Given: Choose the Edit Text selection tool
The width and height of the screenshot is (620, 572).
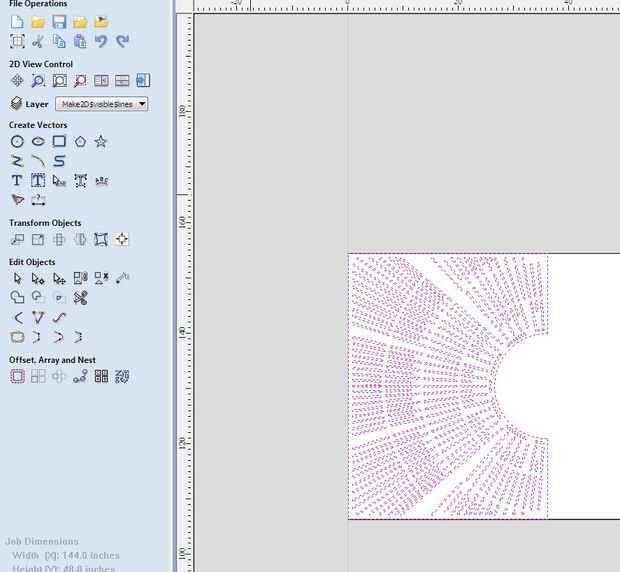Looking at the screenshot, I should [x=59, y=181].
